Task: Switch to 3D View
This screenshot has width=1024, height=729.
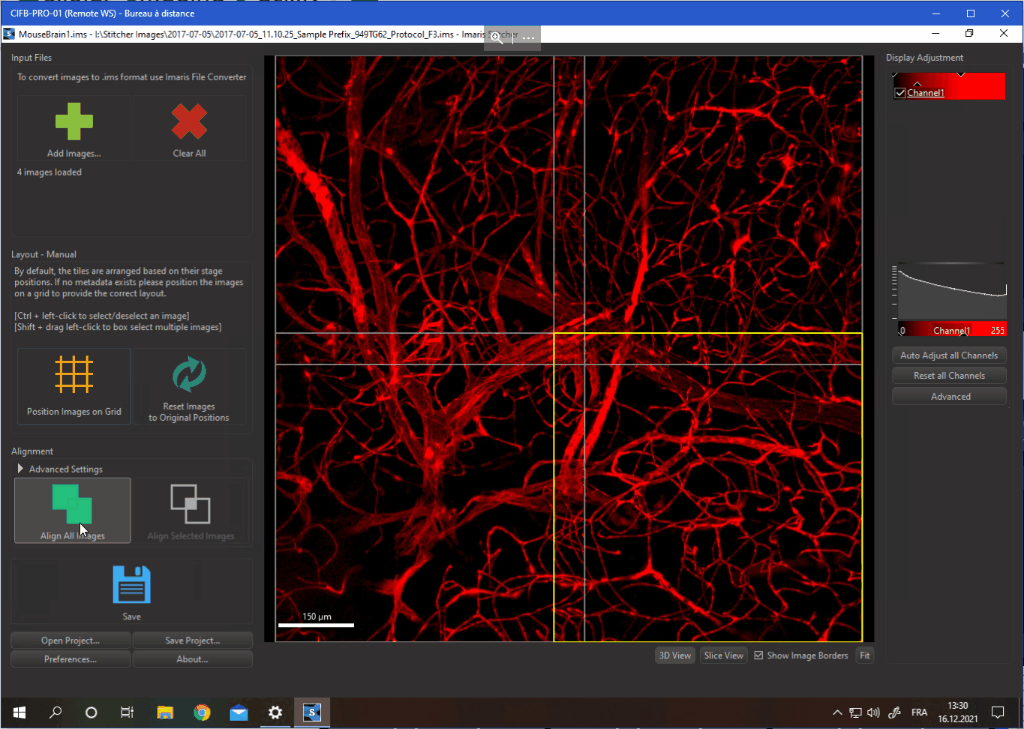Action: pyautogui.click(x=674, y=656)
